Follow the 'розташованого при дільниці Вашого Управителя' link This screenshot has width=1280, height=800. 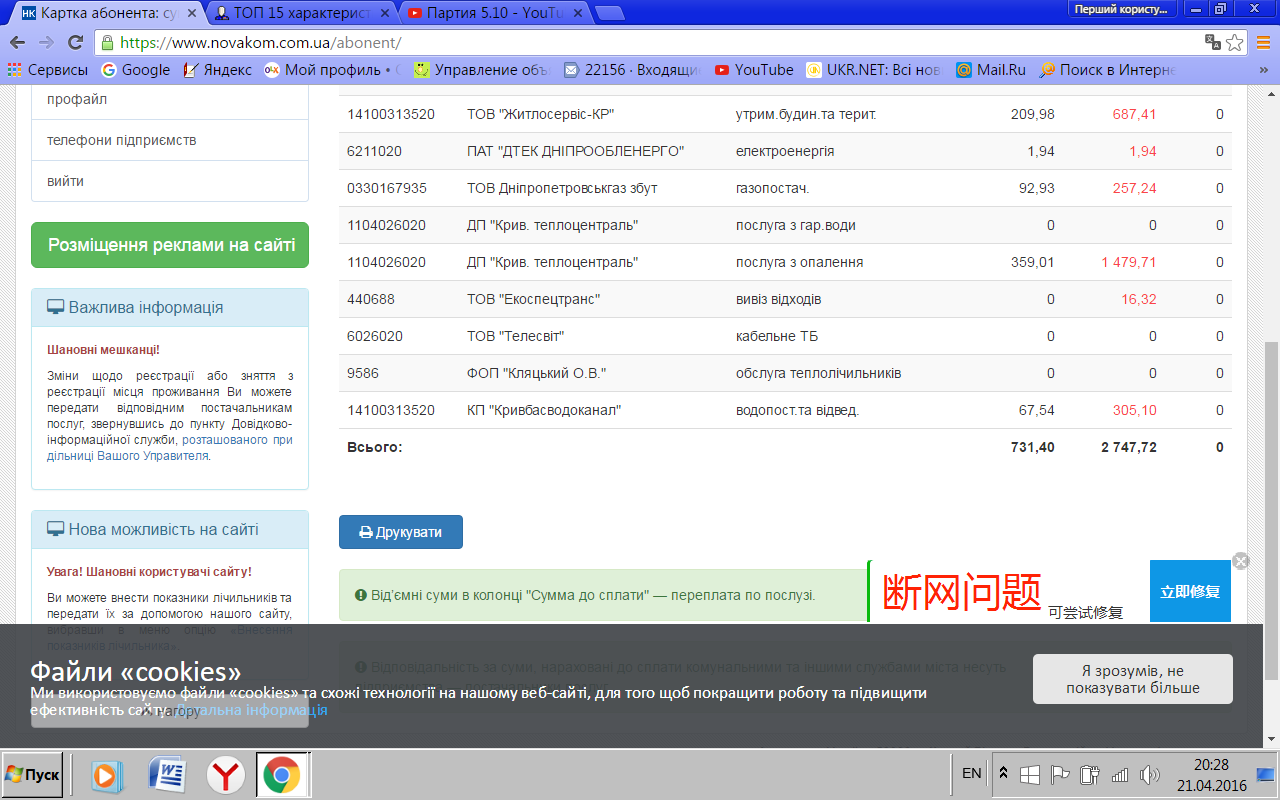(x=170, y=448)
